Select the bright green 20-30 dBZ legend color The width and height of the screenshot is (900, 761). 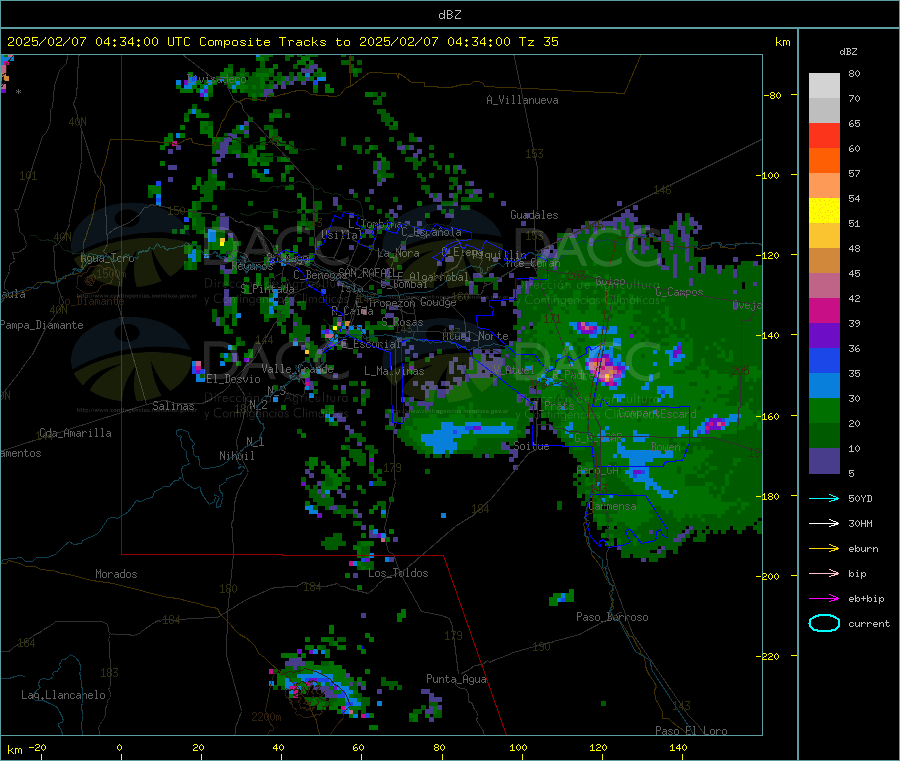pos(824,410)
